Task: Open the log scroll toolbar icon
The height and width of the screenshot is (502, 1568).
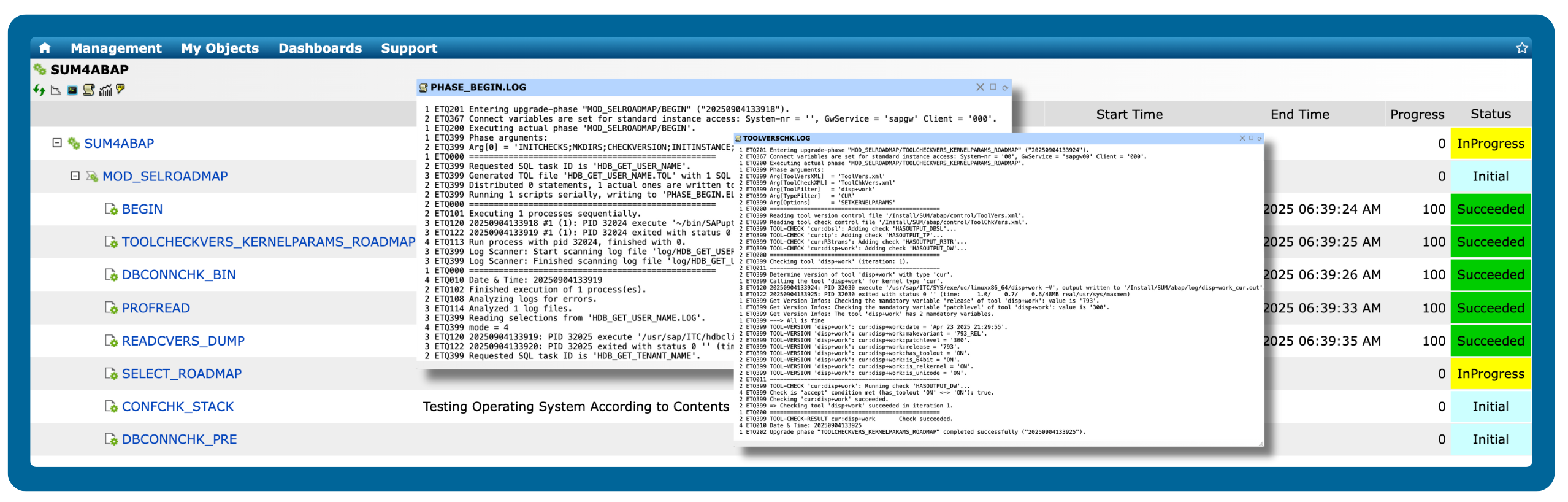Action: point(89,90)
